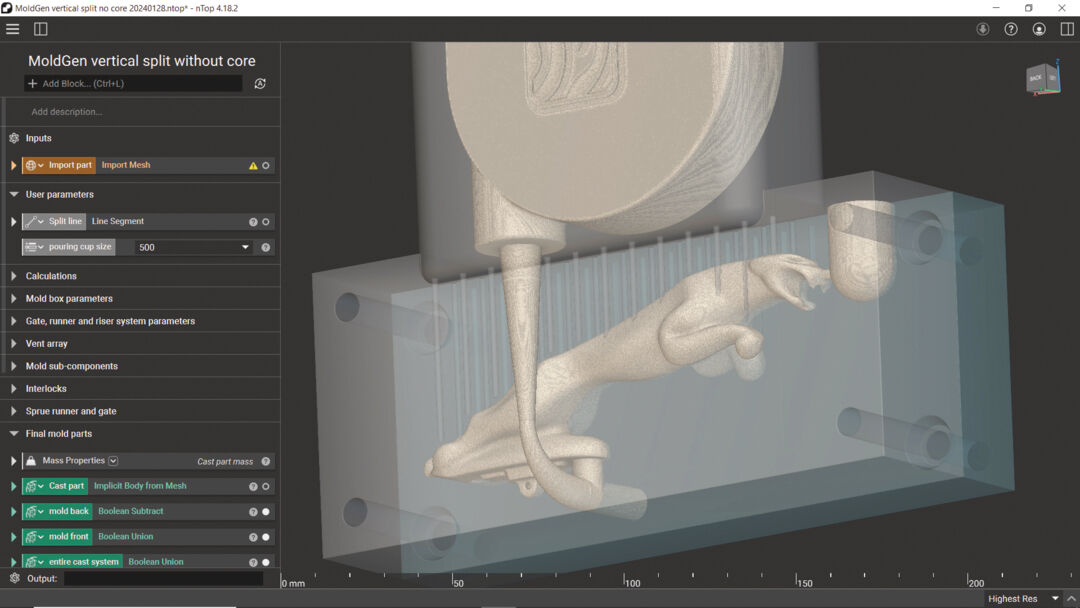Click the auto-update refresh icon beside Add Block
Viewport: 1080px width, 608px height.
(260, 84)
